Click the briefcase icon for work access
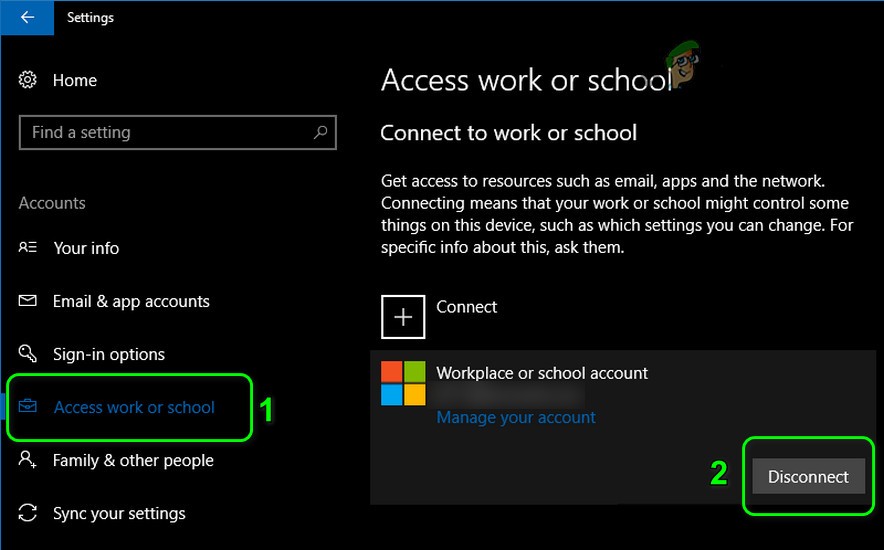The width and height of the screenshot is (884, 550). [28, 406]
